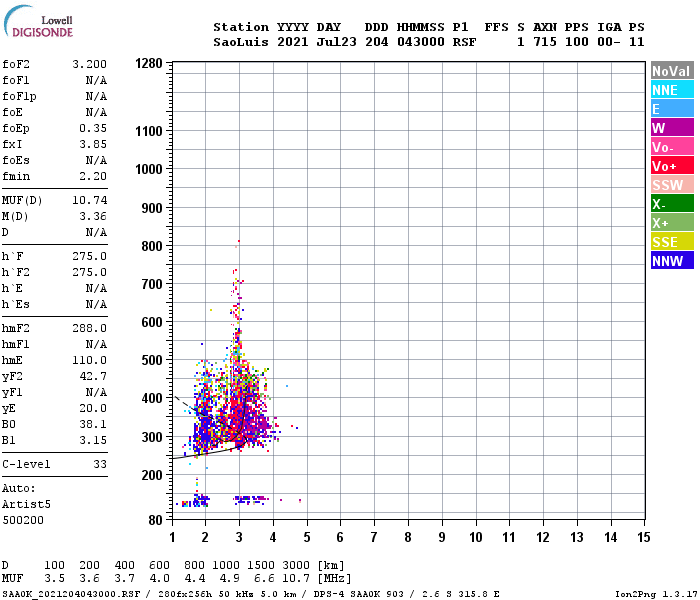700x600 pixels.
Task: Click the 1280 km height axis label
Action: click(149, 63)
